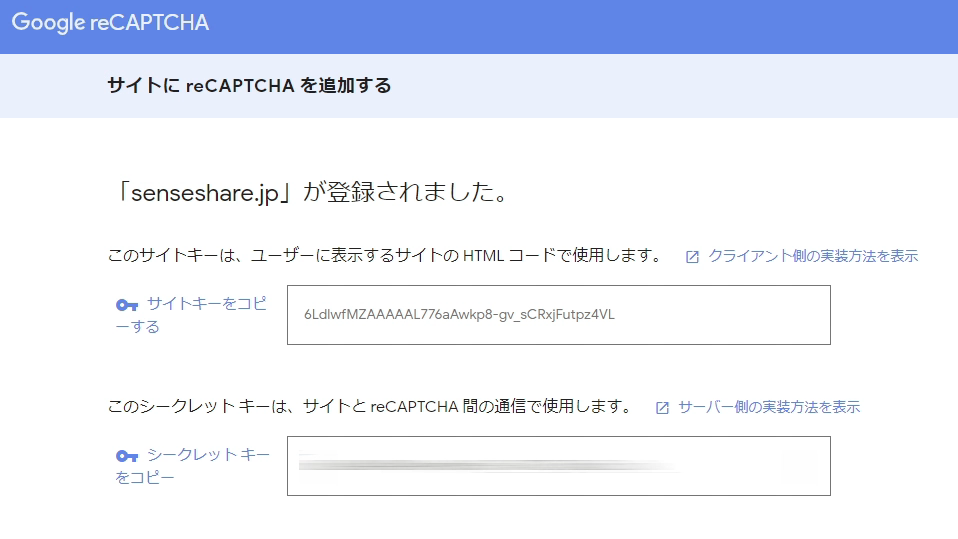Viewport: 958px width, 539px height.
Task: Click the key icon beside シークレット キーをコピー
Action: point(126,456)
